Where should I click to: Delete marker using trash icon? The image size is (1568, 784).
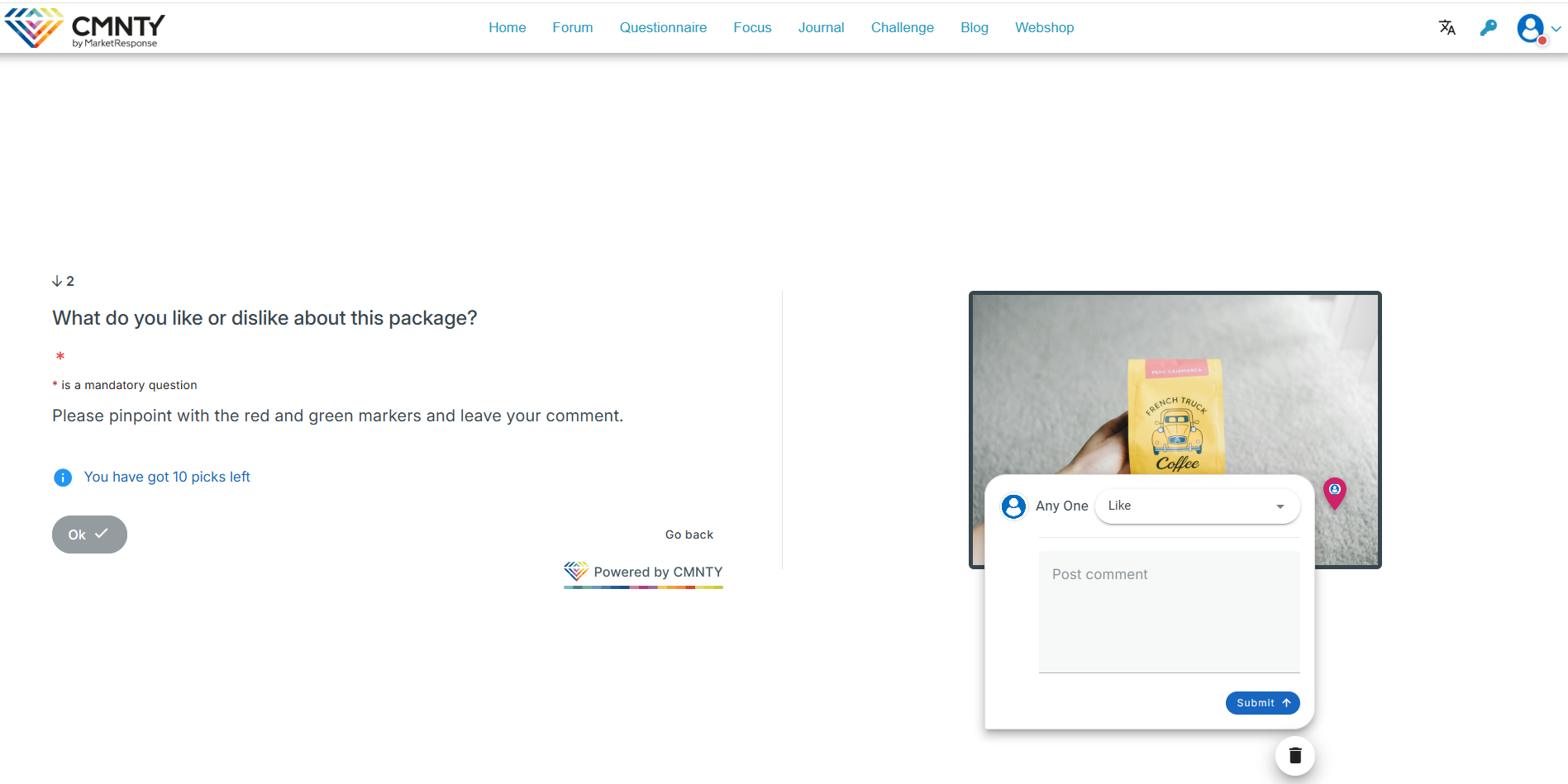point(1294,755)
